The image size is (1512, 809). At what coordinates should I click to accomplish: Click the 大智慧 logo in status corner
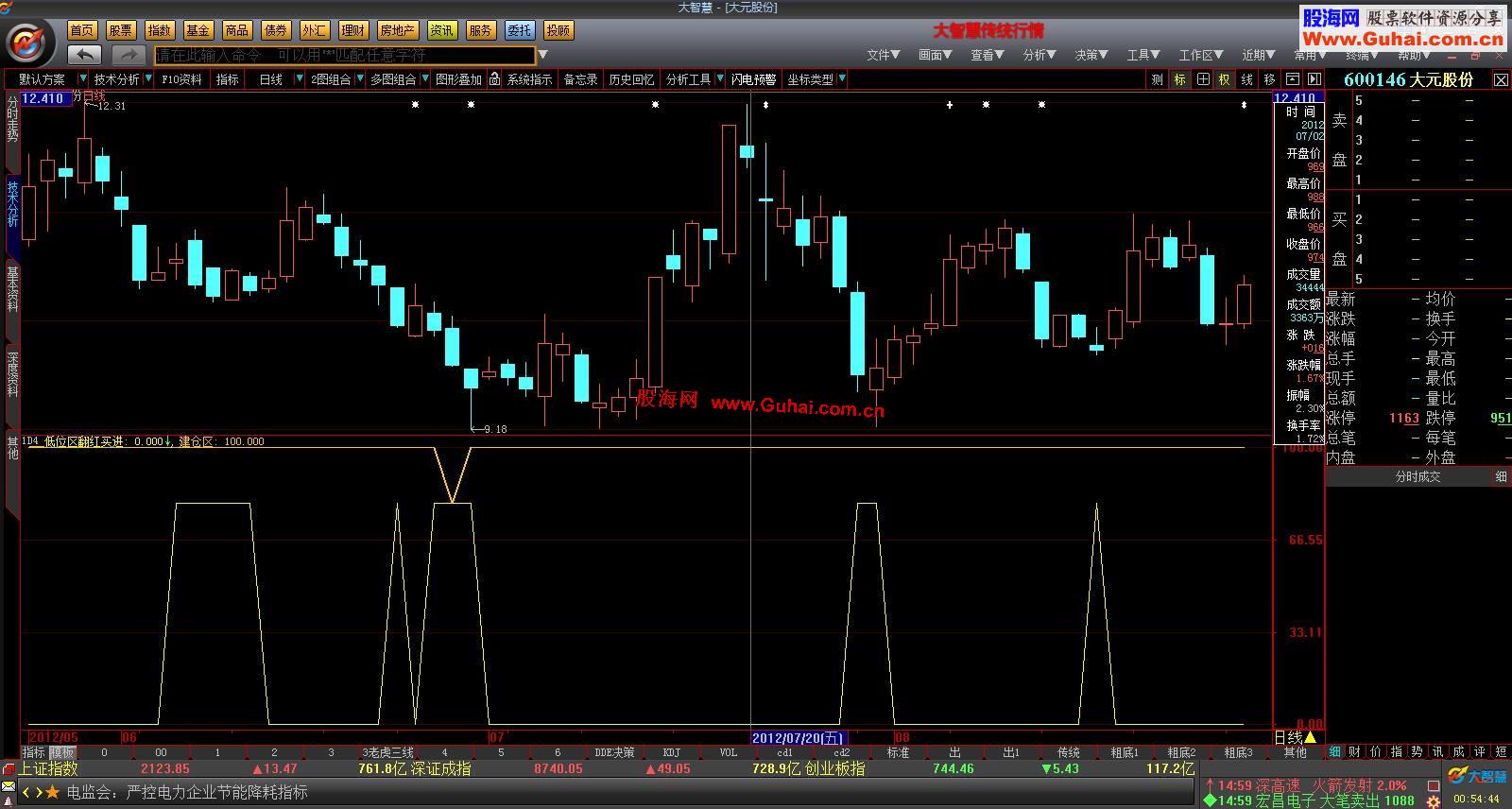(1479, 777)
